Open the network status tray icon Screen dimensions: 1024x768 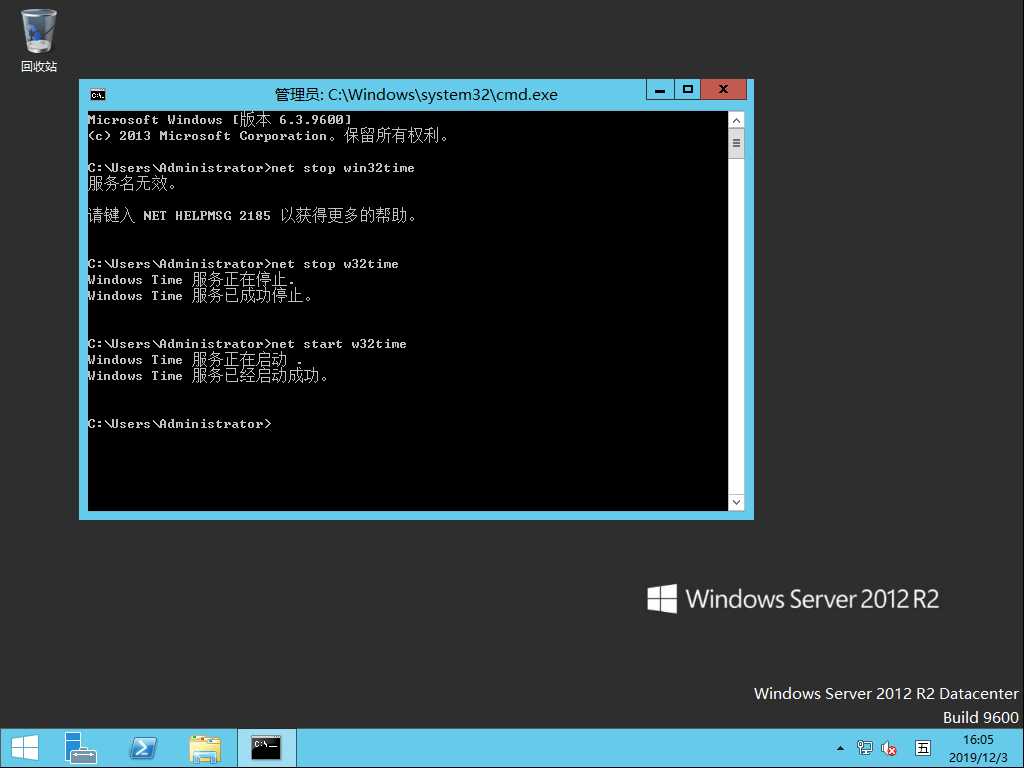pos(865,748)
